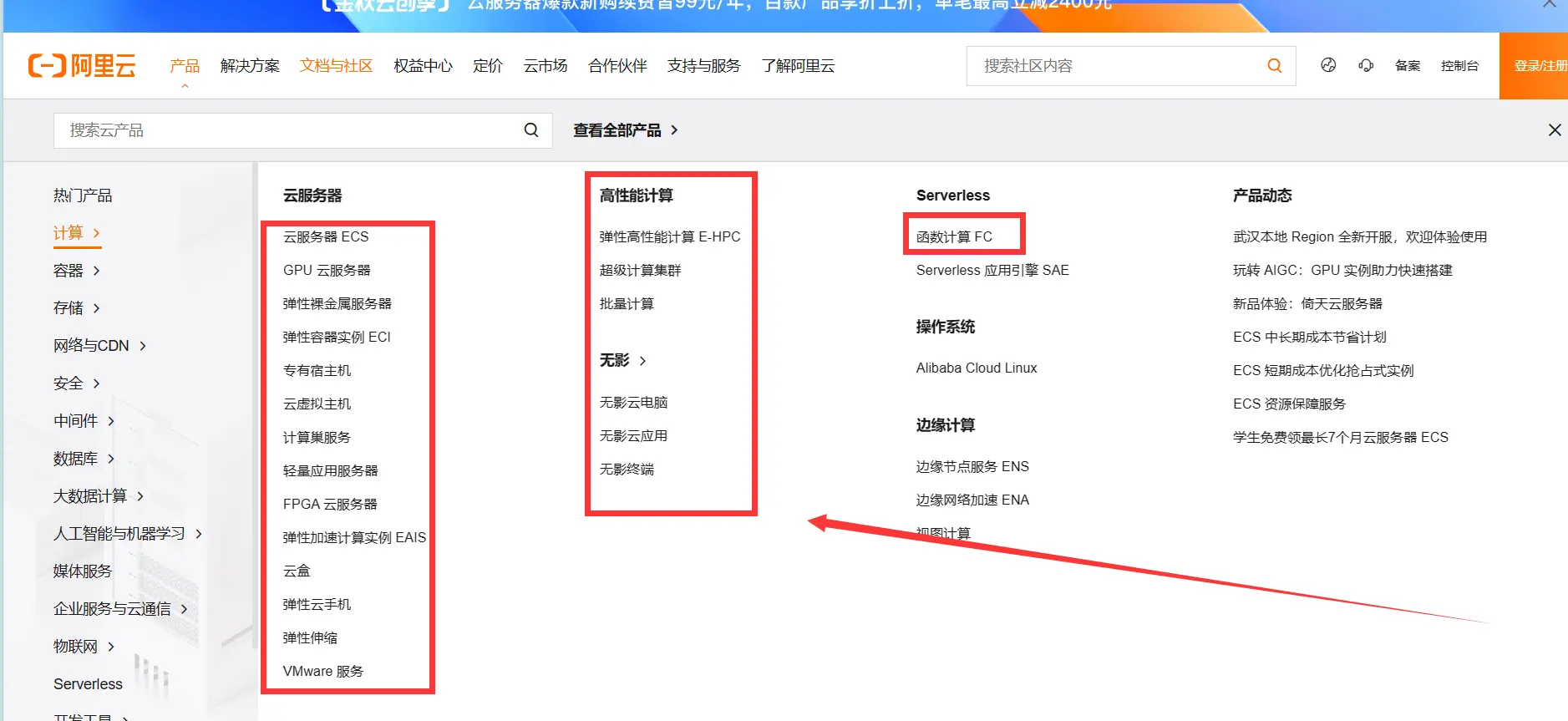
Task: Click 控制台 in the header
Action: click(x=1459, y=65)
